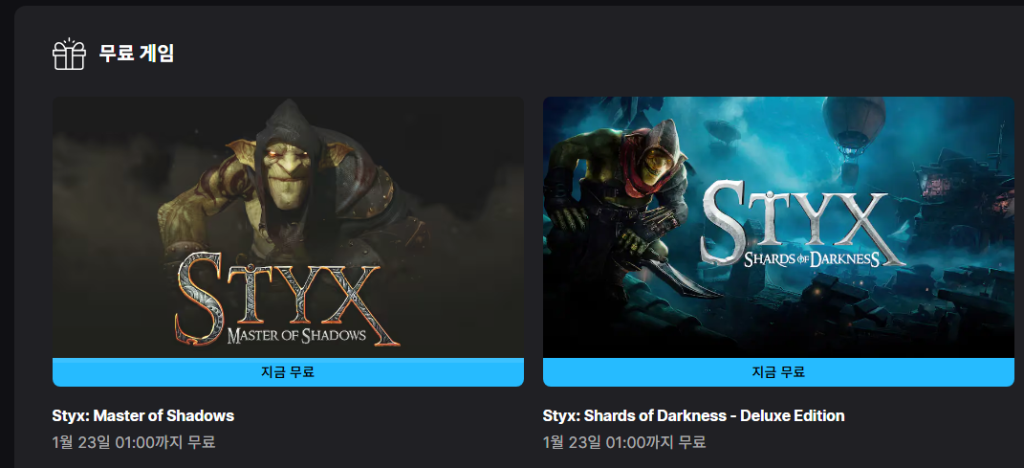The height and width of the screenshot is (468, 1024).
Task: Open the Styx: Shards of Darkness cover art
Action: 778,227
